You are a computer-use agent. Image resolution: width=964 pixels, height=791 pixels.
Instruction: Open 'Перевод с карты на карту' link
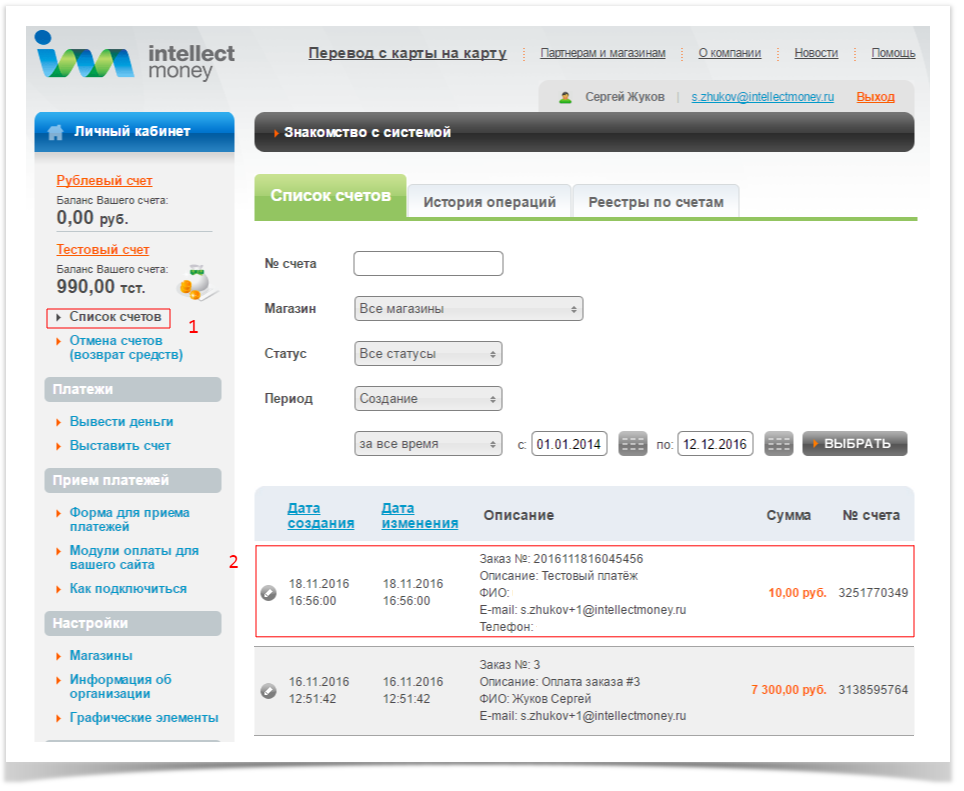coord(407,54)
